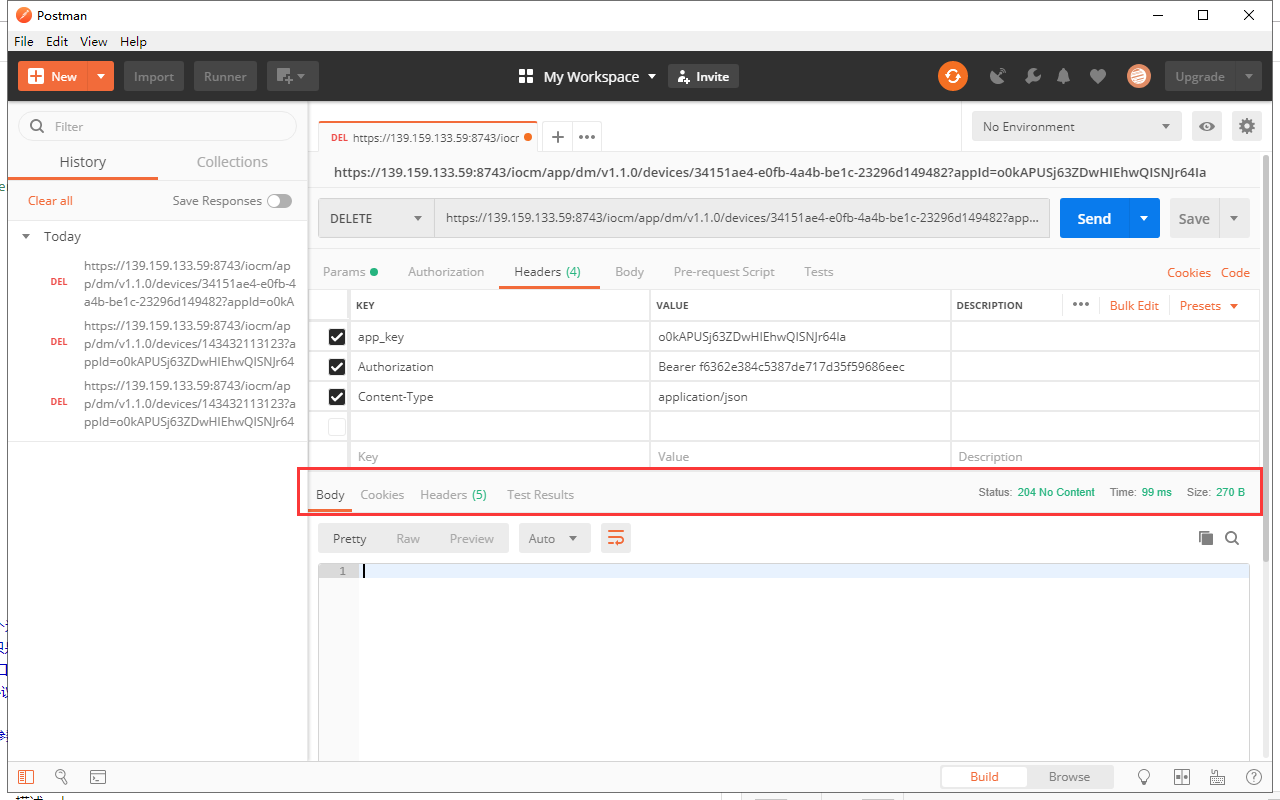Open the help question mark icon

[x=1253, y=777]
